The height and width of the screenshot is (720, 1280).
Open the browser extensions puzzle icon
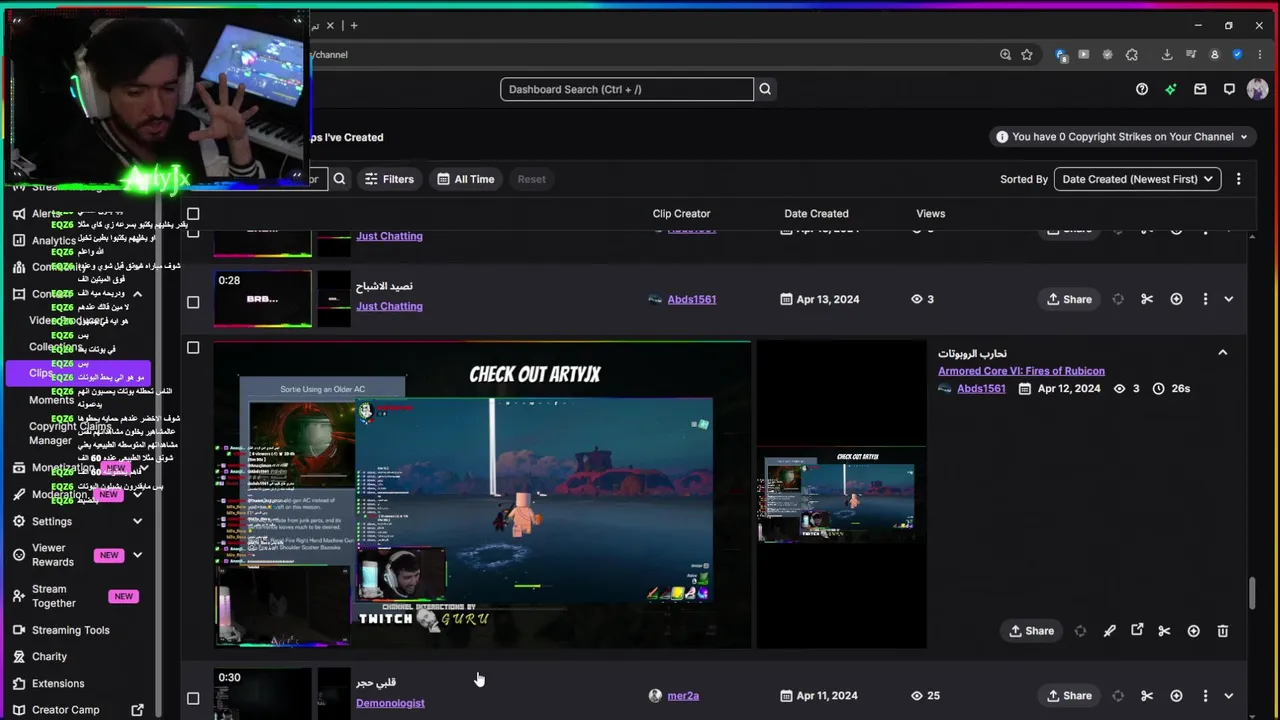(1132, 54)
